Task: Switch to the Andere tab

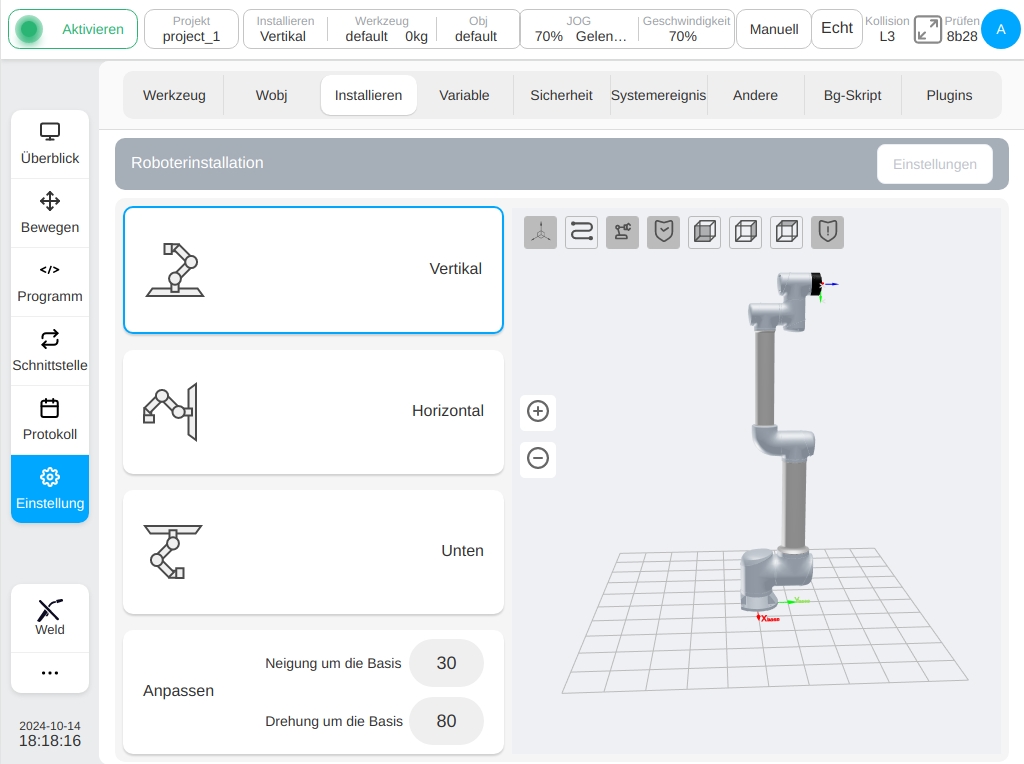Action: 756,95
